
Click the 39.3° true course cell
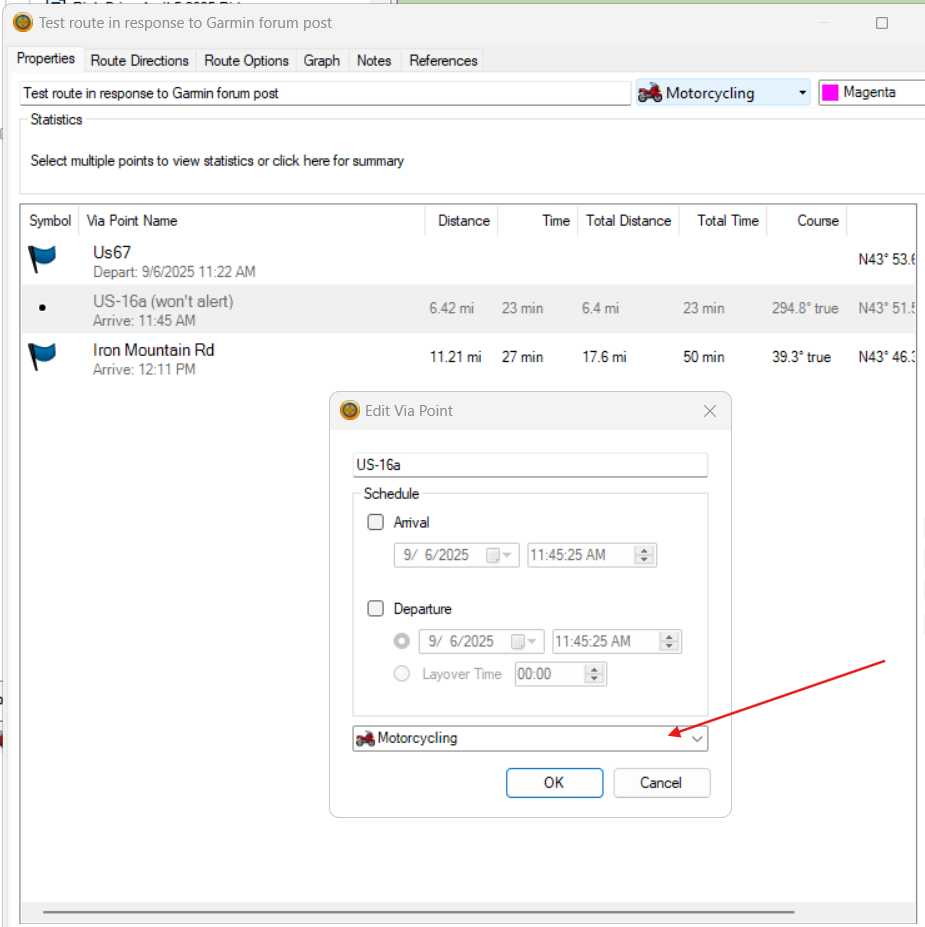[x=801, y=357]
